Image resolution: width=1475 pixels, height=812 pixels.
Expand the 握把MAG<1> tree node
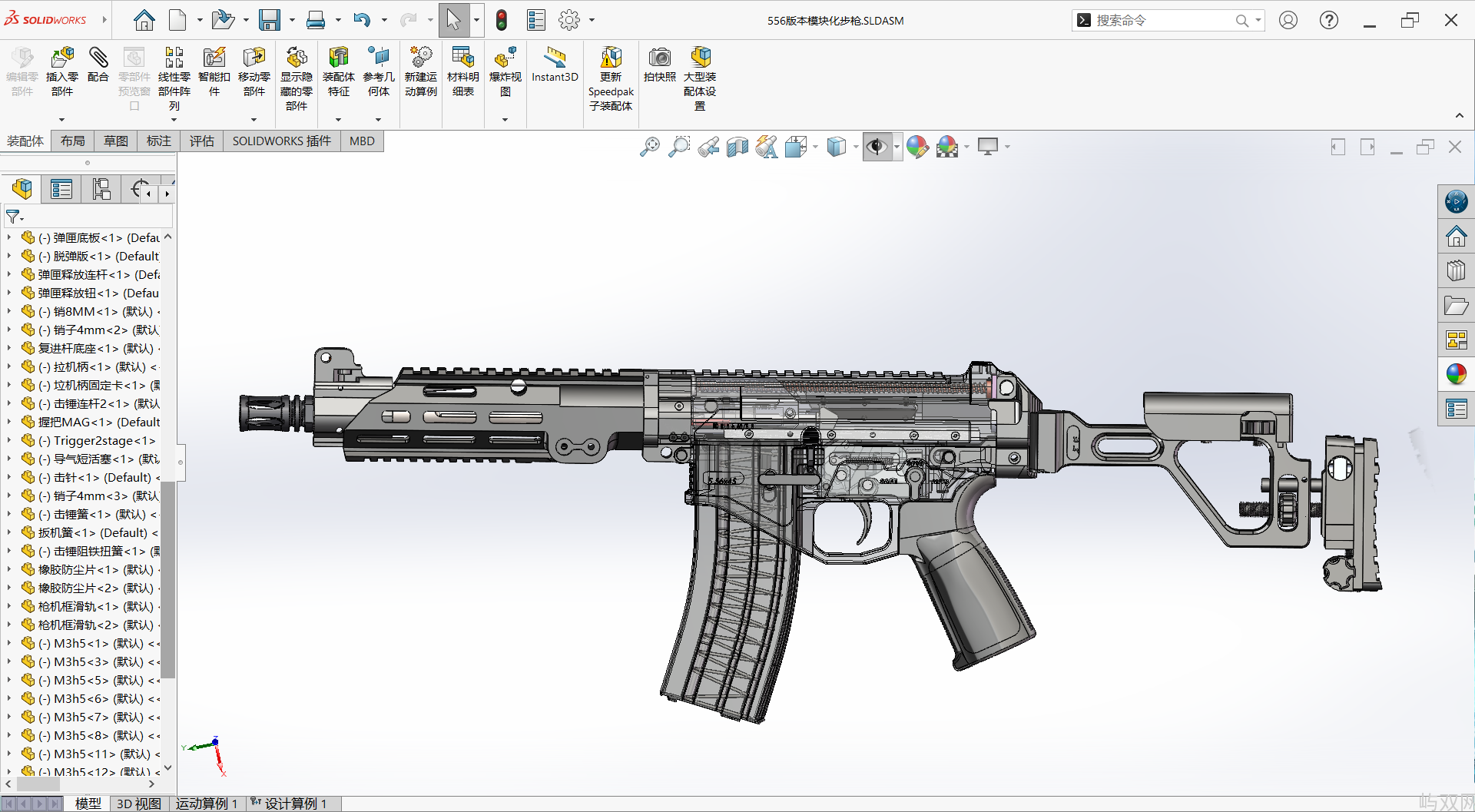coord(9,423)
